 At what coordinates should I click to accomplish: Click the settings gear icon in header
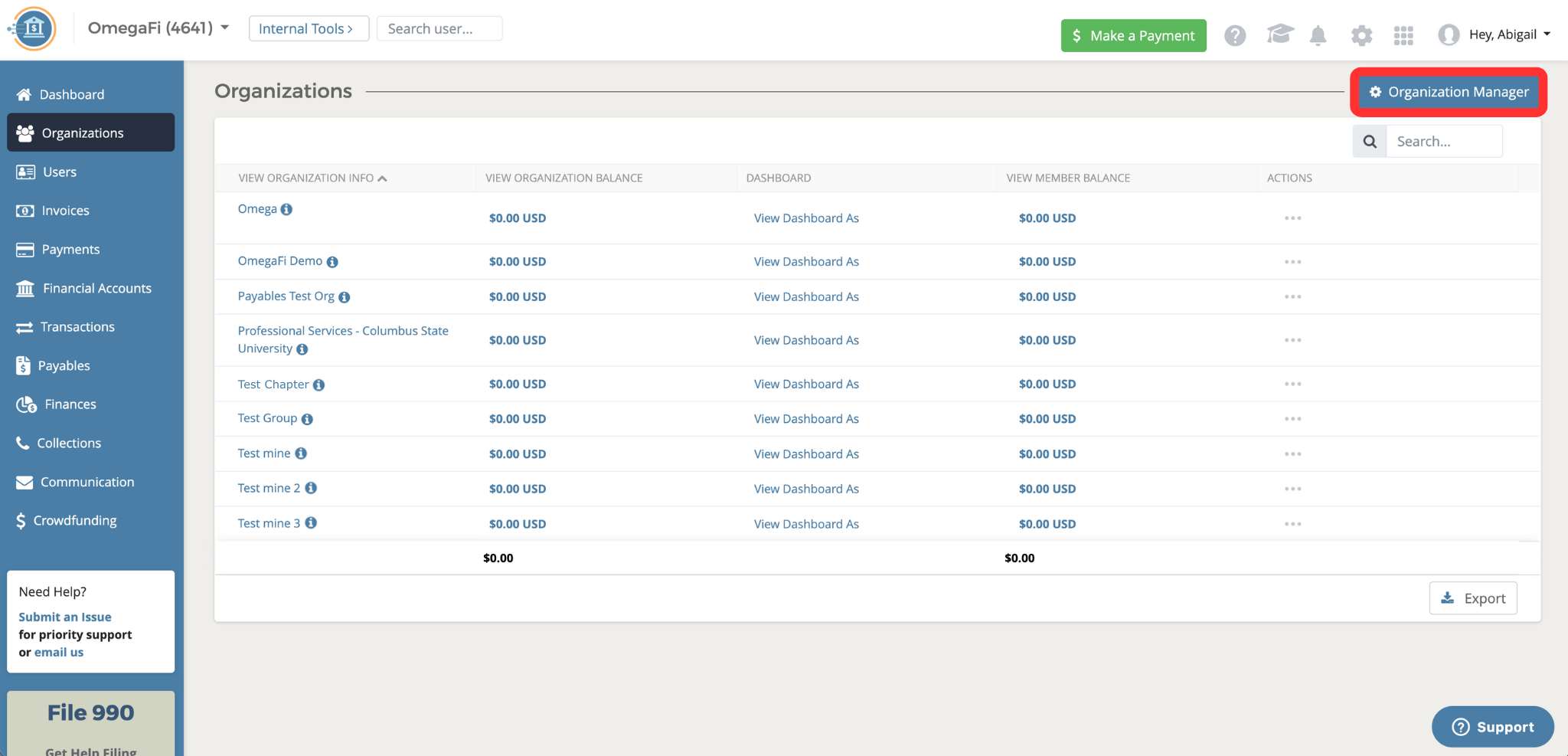pos(1361,35)
